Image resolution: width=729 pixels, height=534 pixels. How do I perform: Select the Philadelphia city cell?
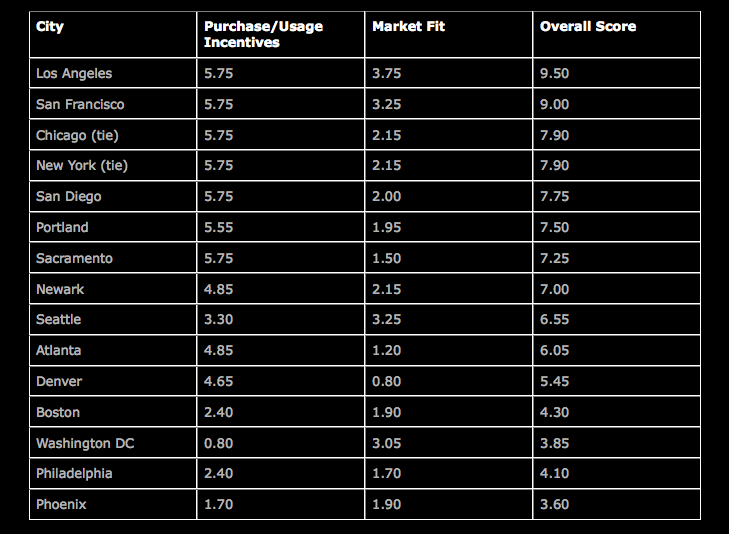(74, 474)
